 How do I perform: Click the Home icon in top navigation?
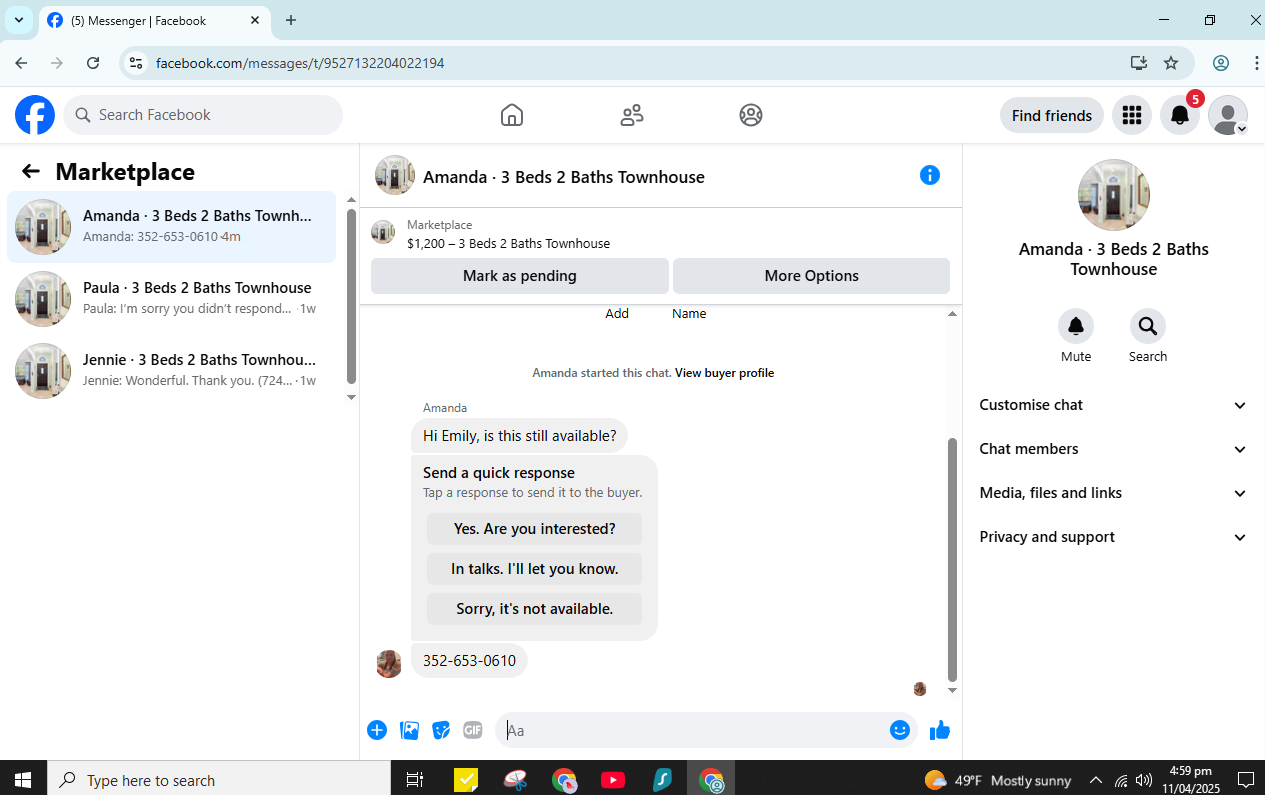512,115
